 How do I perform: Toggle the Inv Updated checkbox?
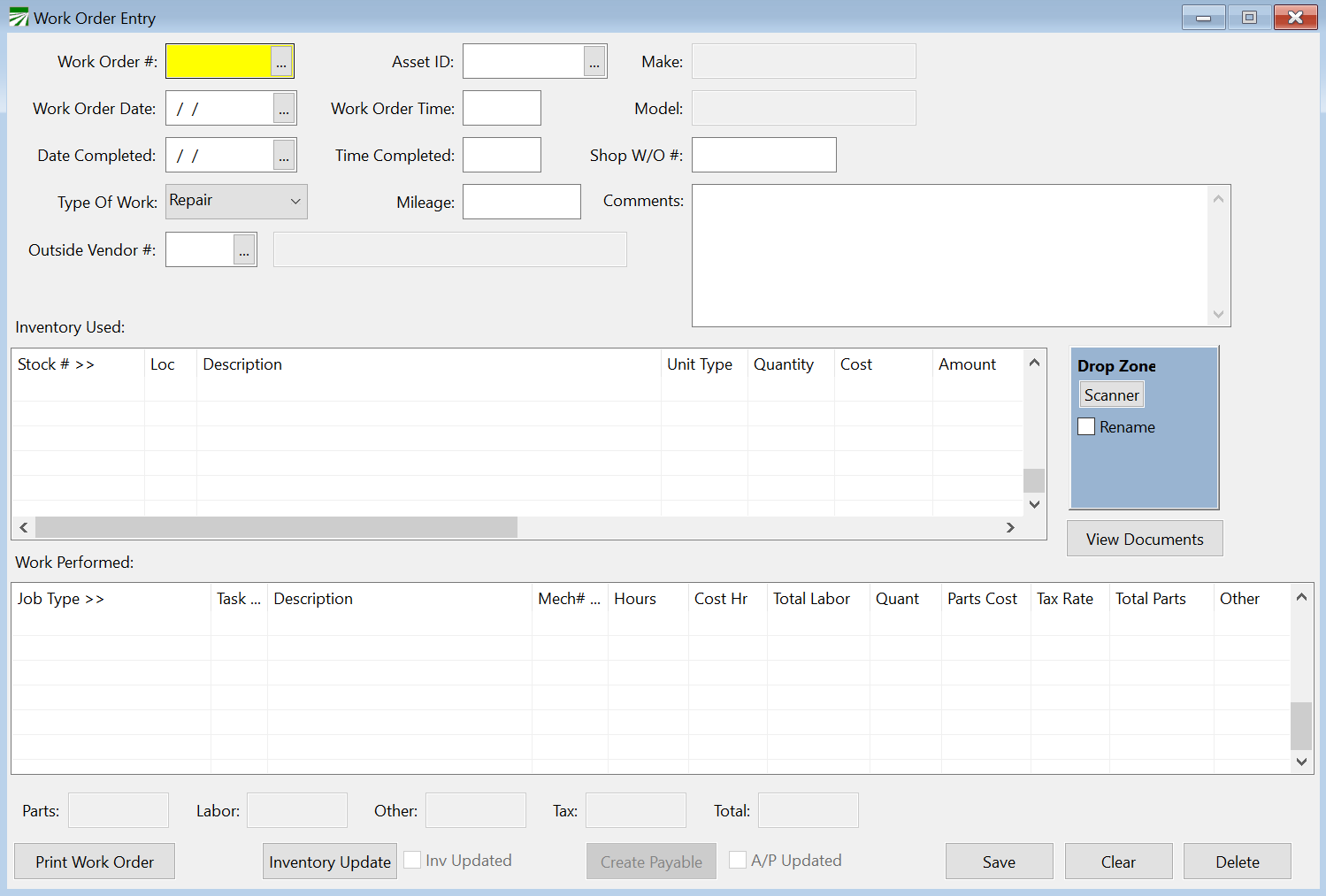tap(412, 861)
